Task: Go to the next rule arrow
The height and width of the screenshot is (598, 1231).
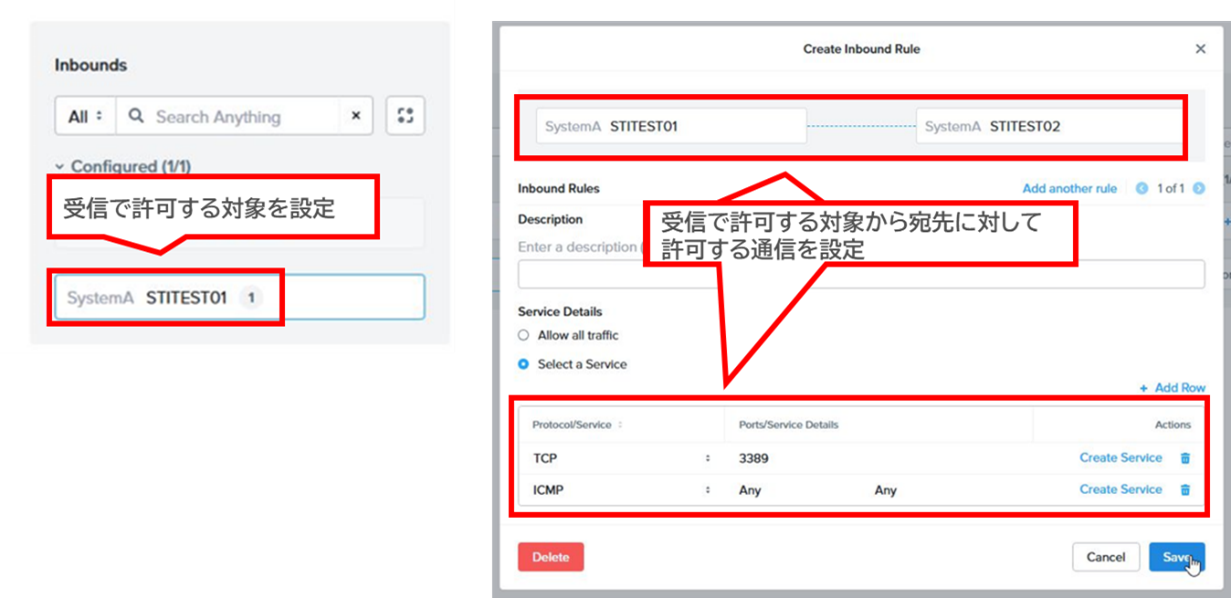Action: [x=1198, y=188]
